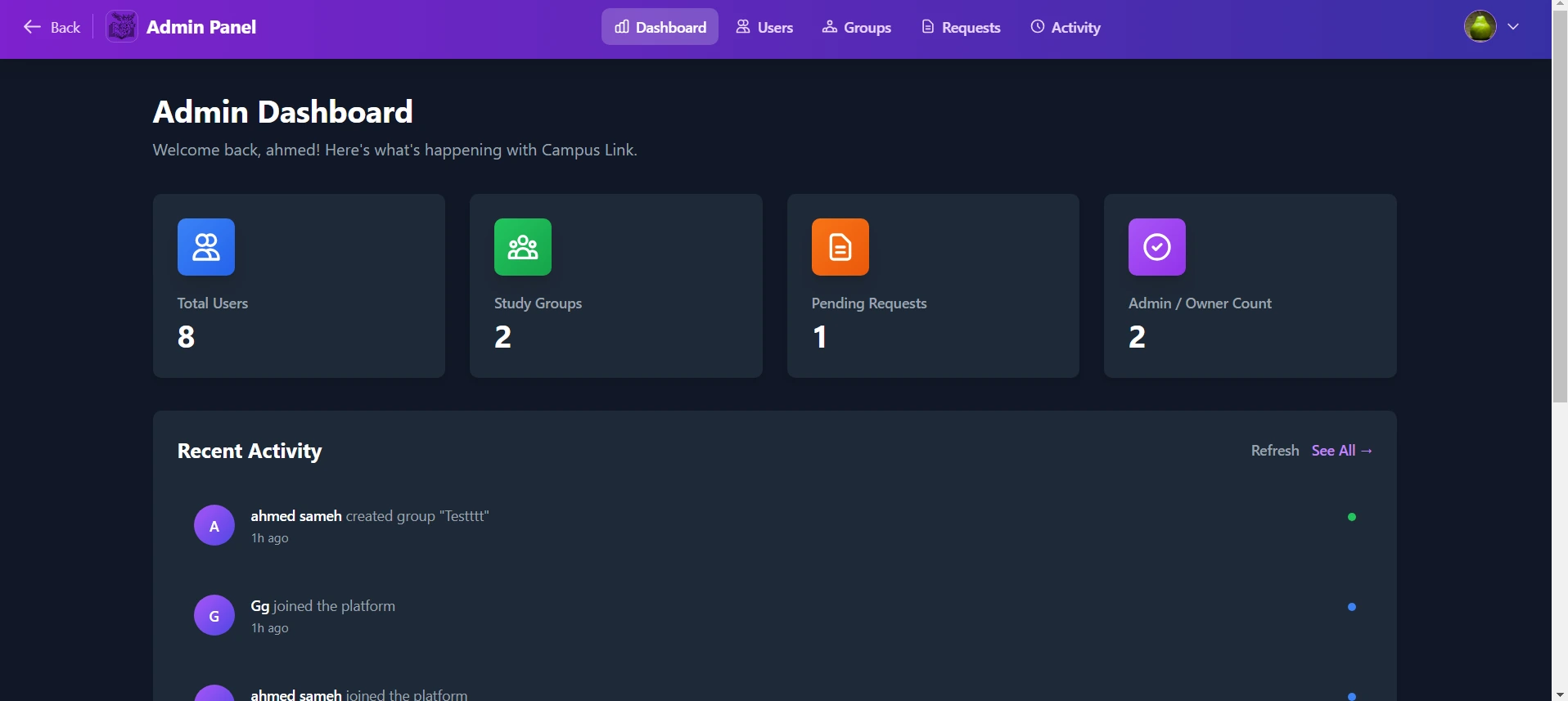This screenshot has width=1568, height=701.
Task: Click the scrollbar down arrow
Action: (1560, 695)
